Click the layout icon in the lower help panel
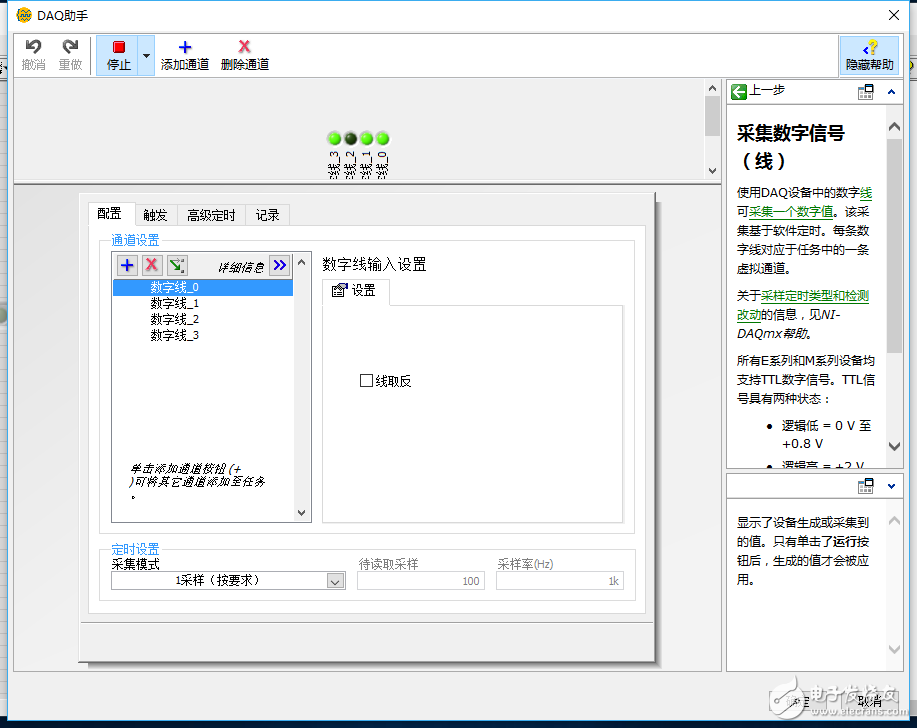The height and width of the screenshot is (728, 917). [866, 486]
